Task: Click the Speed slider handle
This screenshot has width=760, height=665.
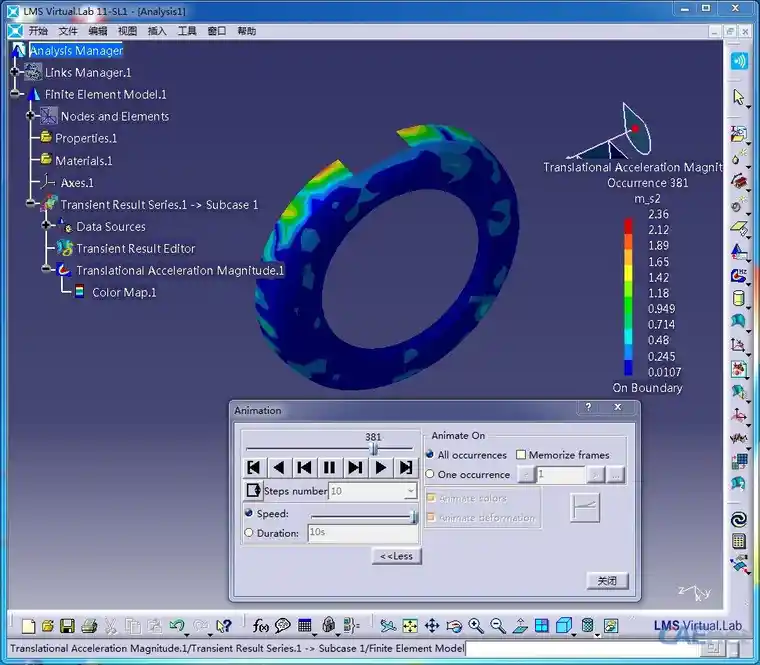Action: (x=414, y=517)
